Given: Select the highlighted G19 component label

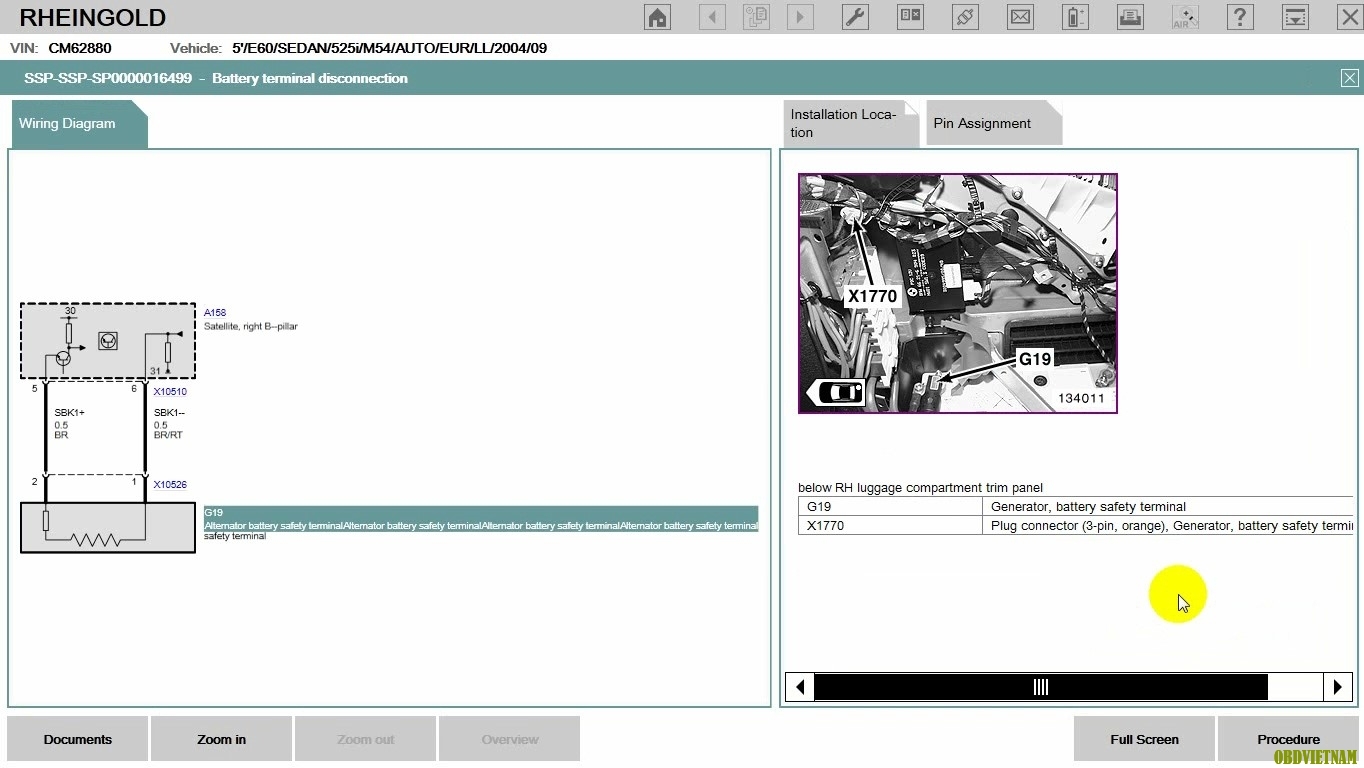Looking at the screenshot, I should coord(481,519).
